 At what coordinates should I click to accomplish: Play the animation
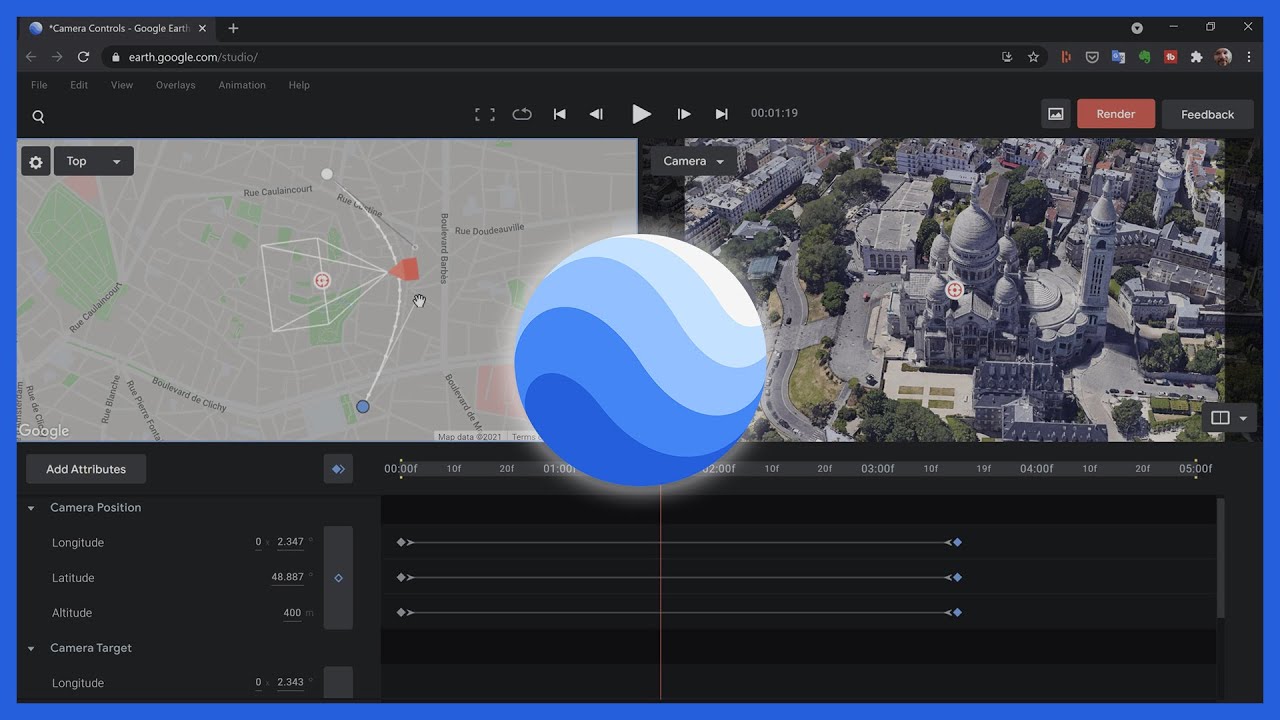641,114
